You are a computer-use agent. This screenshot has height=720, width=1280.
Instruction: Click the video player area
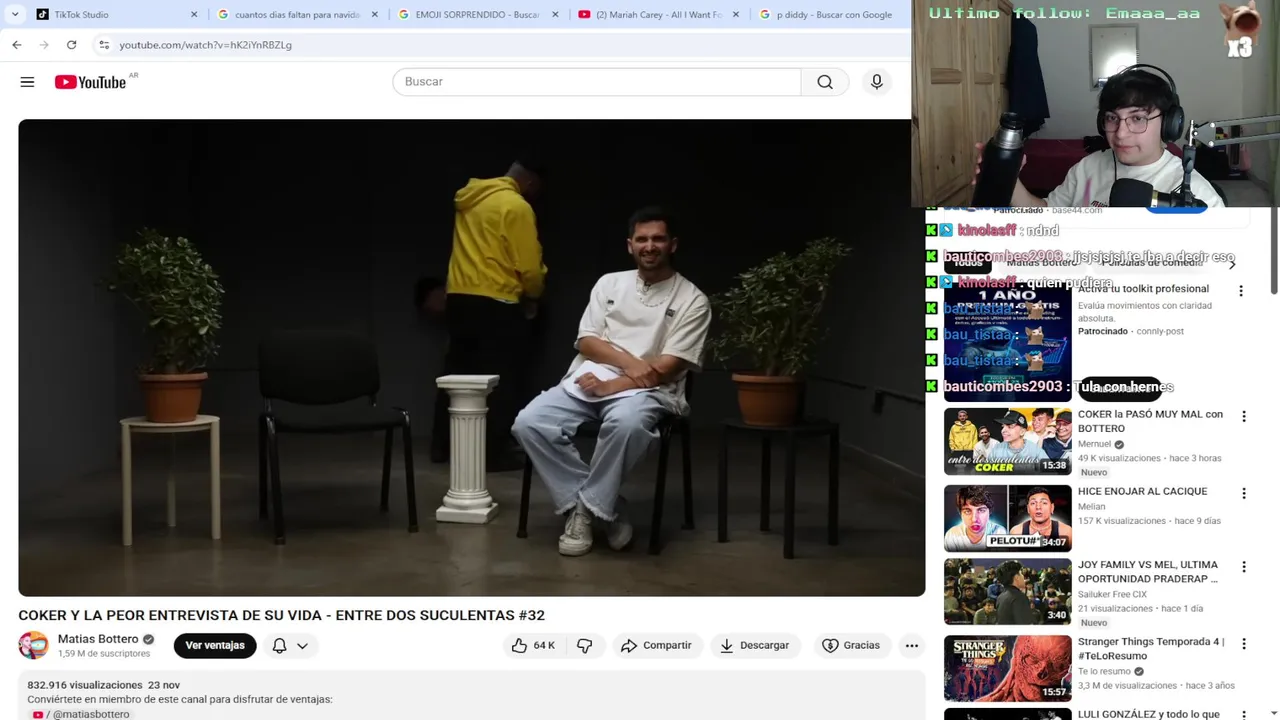(471, 358)
